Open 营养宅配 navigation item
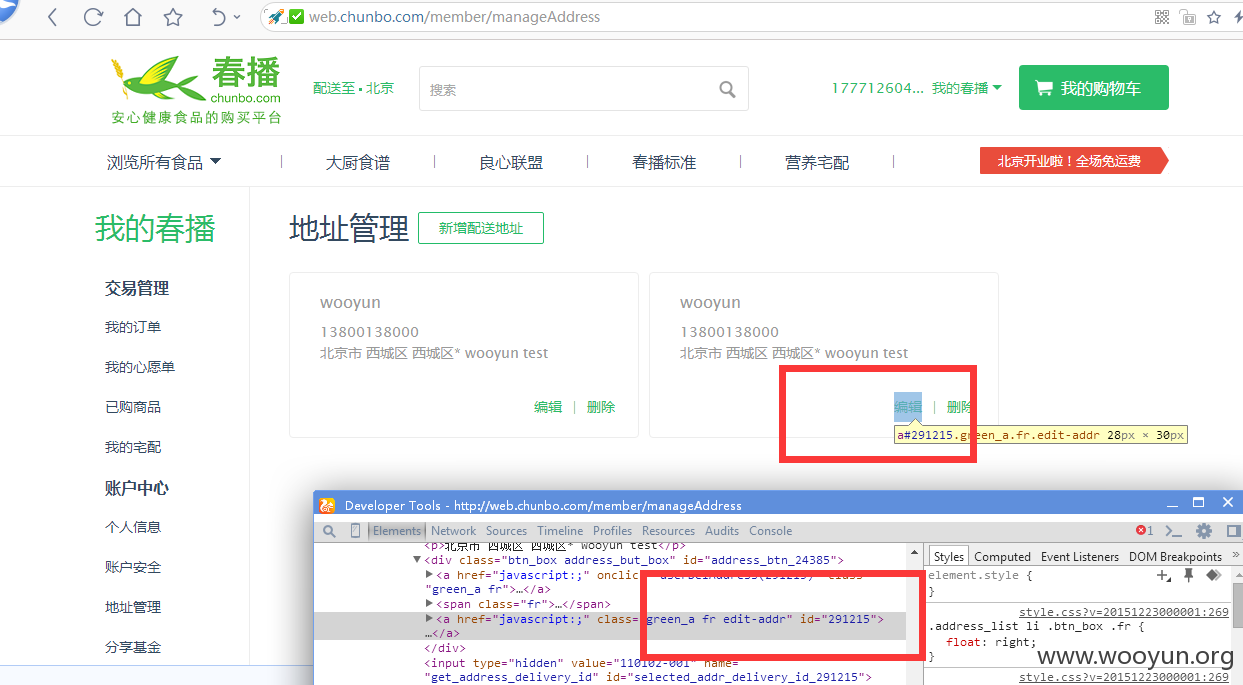 817,162
